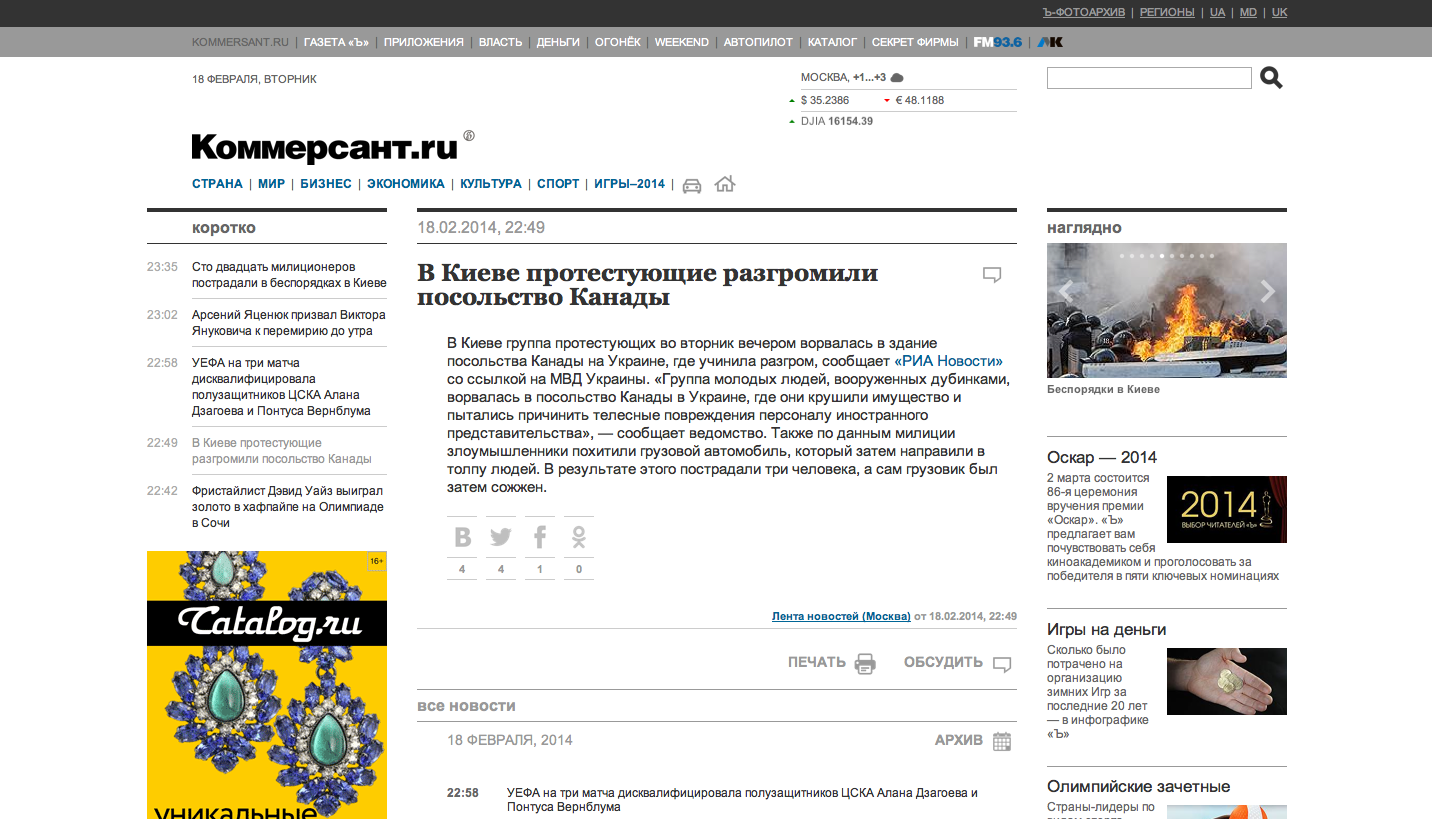Image resolution: width=1432 pixels, height=819 pixels.
Task: Open КАТАЛОГ in top bar
Action: point(832,42)
